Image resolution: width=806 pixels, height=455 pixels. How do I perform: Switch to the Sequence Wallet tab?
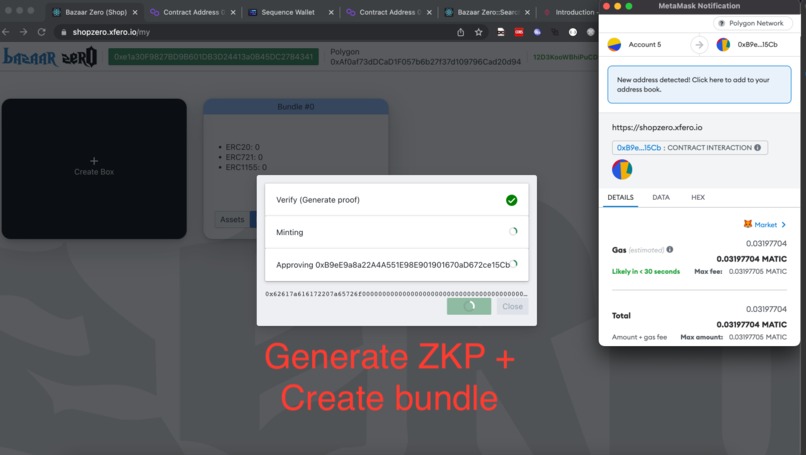(288, 12)
